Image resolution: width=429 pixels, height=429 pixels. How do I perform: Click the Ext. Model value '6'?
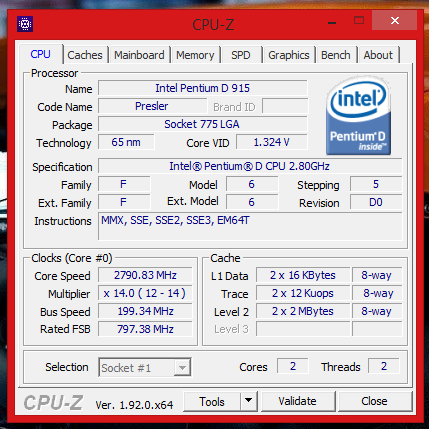coord(252,202)
